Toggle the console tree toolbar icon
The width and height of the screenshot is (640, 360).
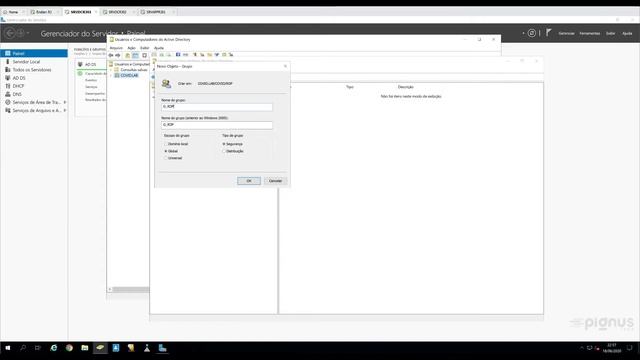(x=135, y=55)
